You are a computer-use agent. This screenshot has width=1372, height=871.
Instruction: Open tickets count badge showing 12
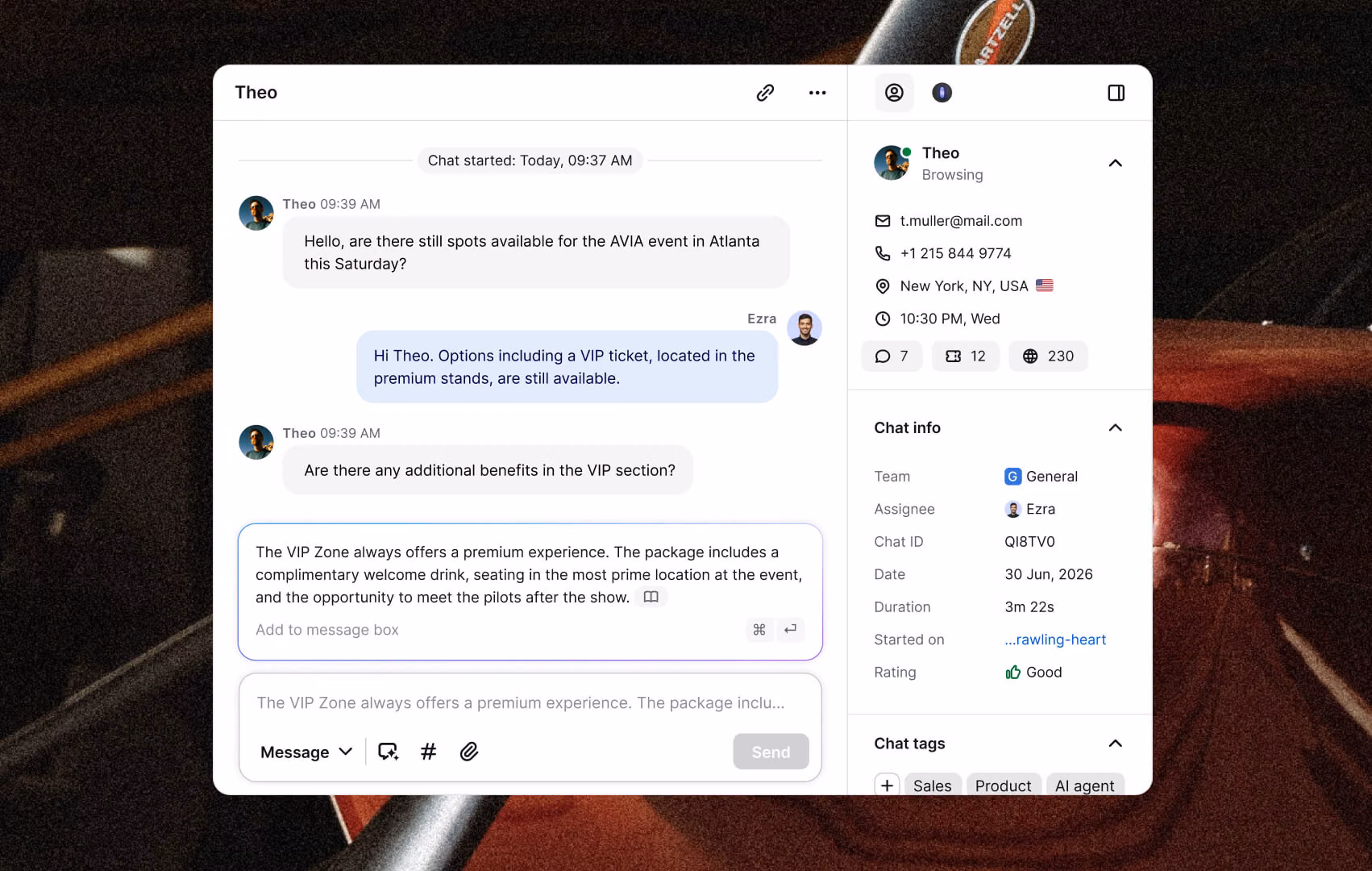pyautogui.click(x=965, y=356)
